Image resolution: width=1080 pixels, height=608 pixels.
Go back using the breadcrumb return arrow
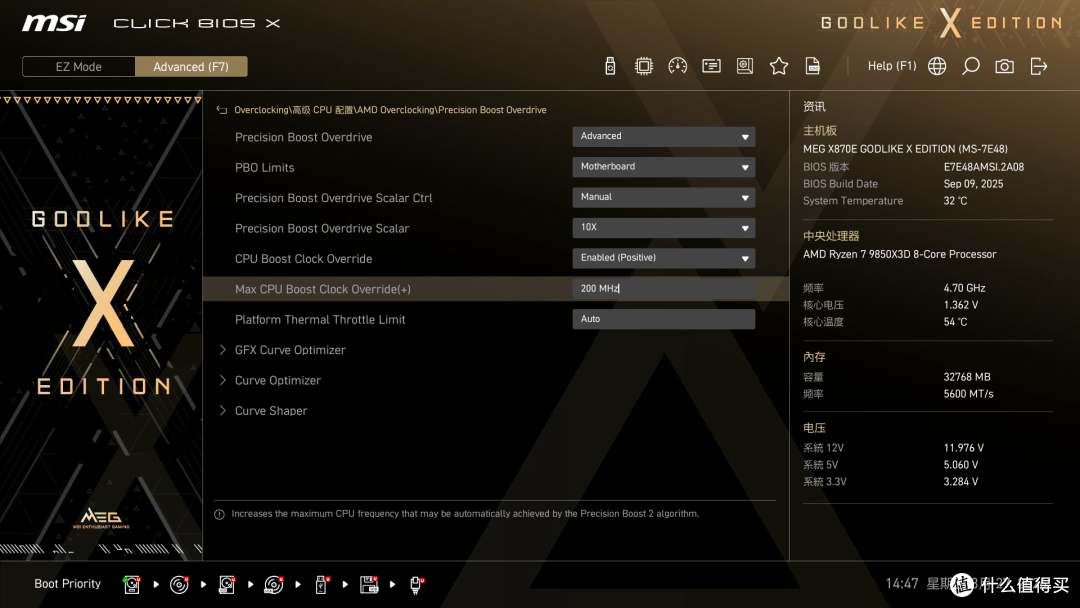tap(222, 110)
